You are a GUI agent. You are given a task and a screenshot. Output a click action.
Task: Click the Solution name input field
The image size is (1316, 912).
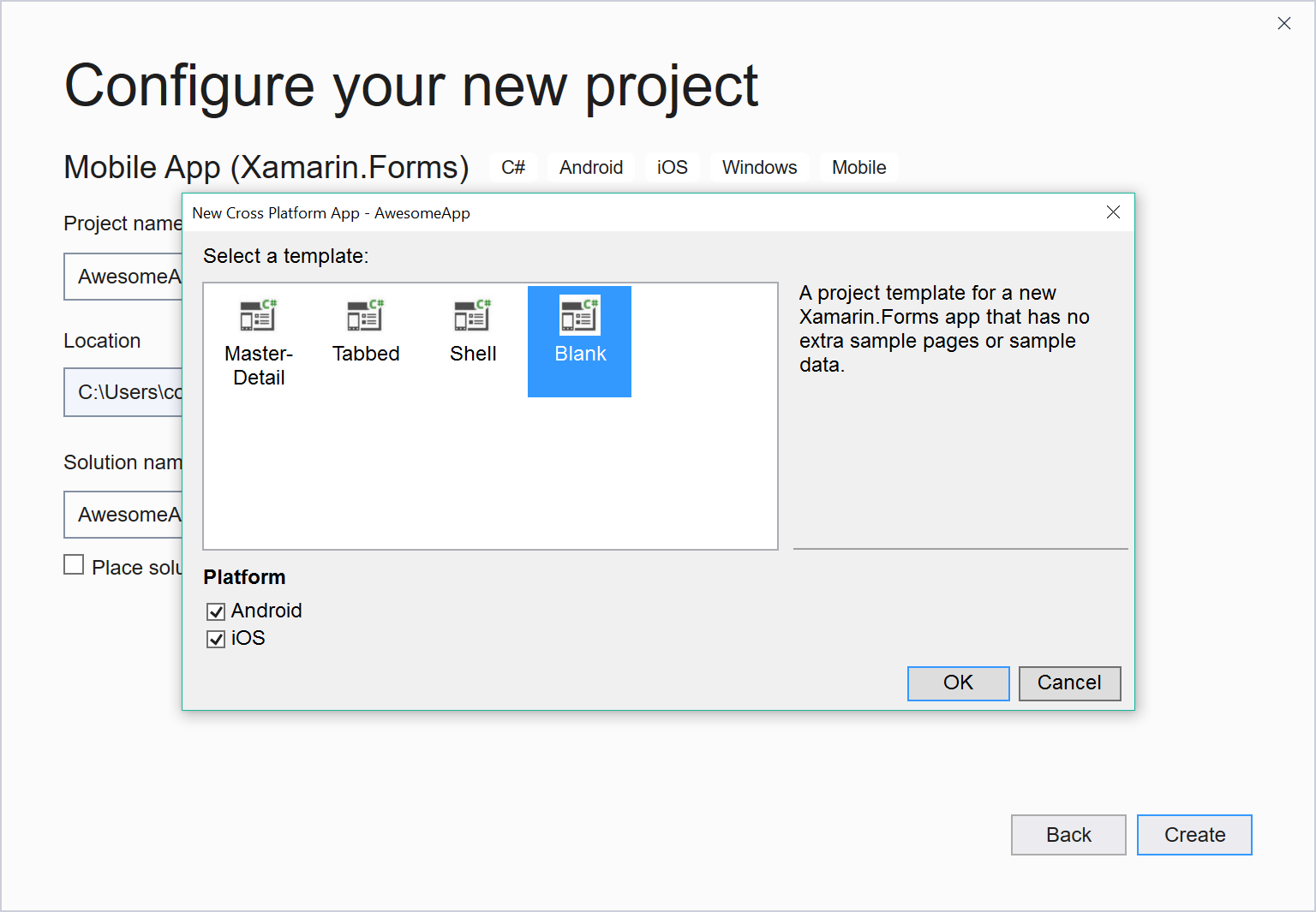[x=123, y=515]
